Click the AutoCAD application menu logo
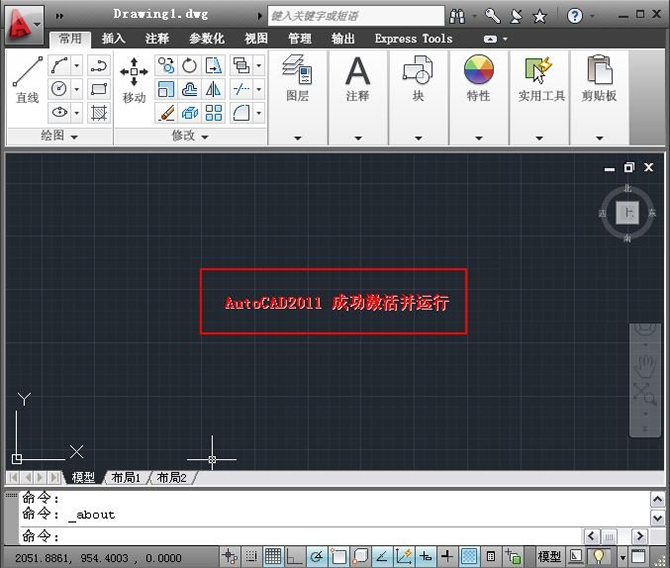This screenshot has height=568, width=670. tap(24, 24)
